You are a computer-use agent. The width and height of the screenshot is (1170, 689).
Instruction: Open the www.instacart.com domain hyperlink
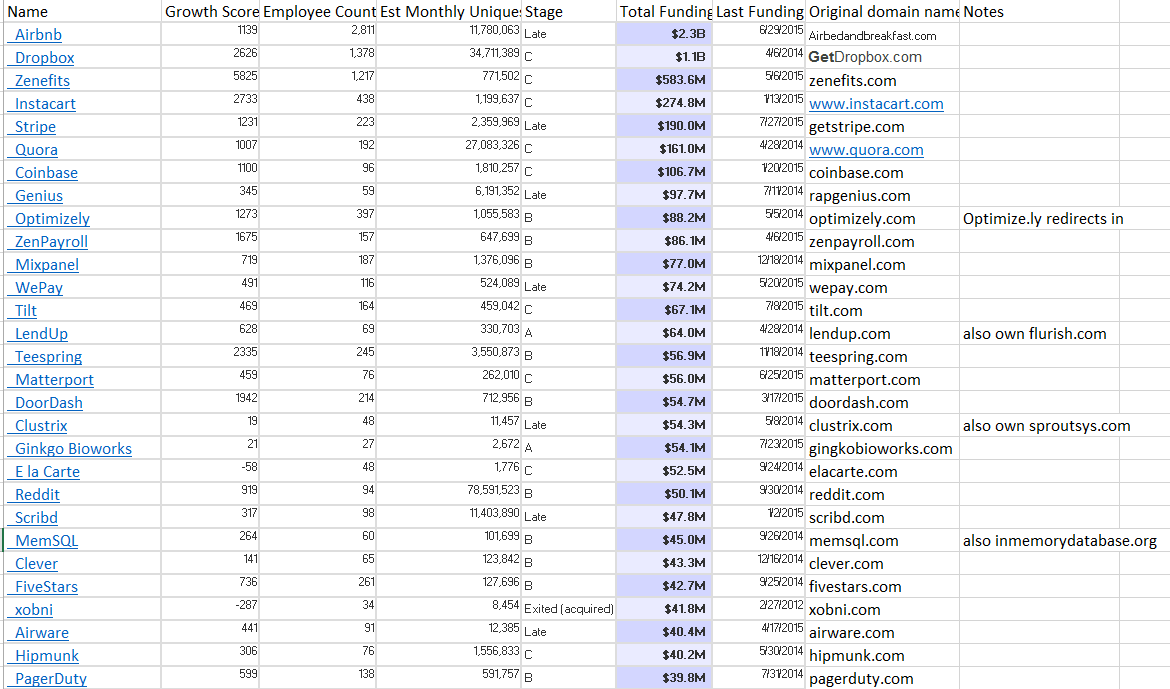(876, 105)
